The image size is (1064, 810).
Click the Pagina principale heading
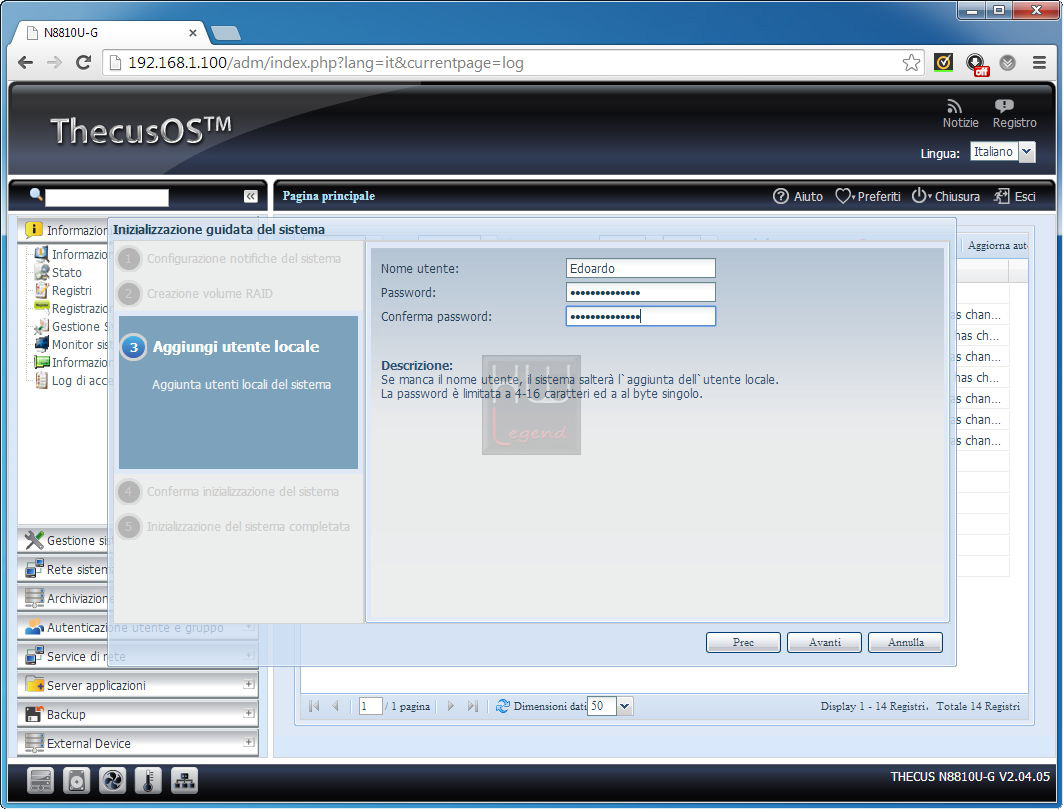point(328,196)
